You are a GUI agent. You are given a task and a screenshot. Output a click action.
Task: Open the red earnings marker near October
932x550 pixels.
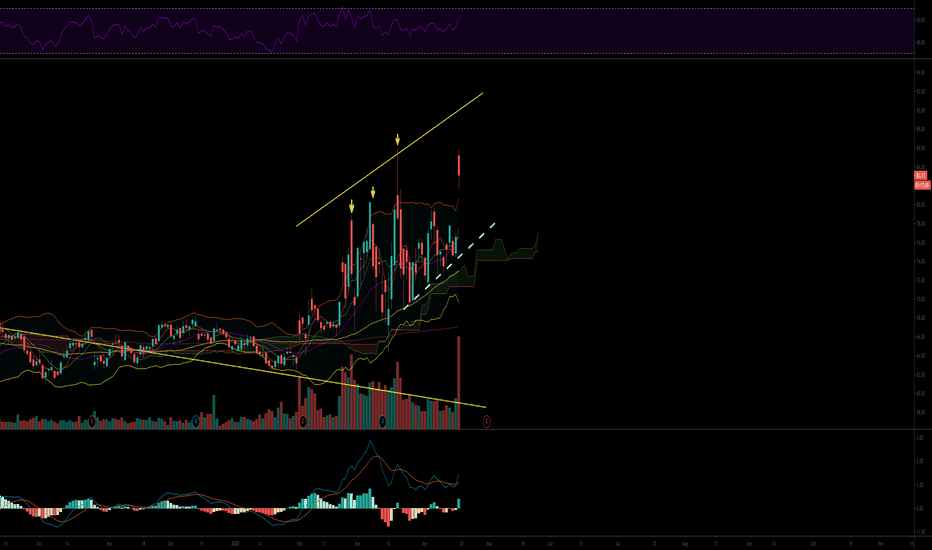click(92, 422)
